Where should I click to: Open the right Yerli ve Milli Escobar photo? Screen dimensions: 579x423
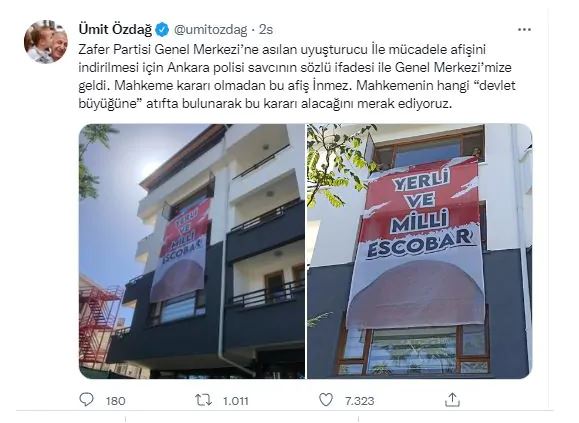[x=420, y=251]
